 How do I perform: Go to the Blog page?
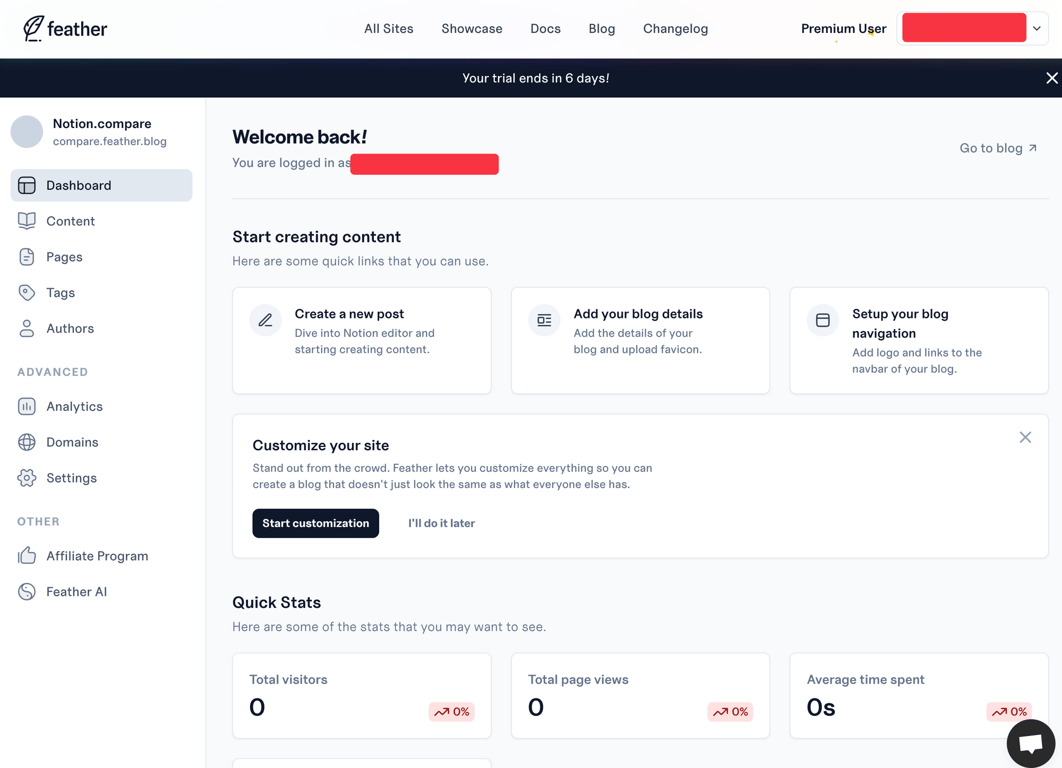click(601, 28)
